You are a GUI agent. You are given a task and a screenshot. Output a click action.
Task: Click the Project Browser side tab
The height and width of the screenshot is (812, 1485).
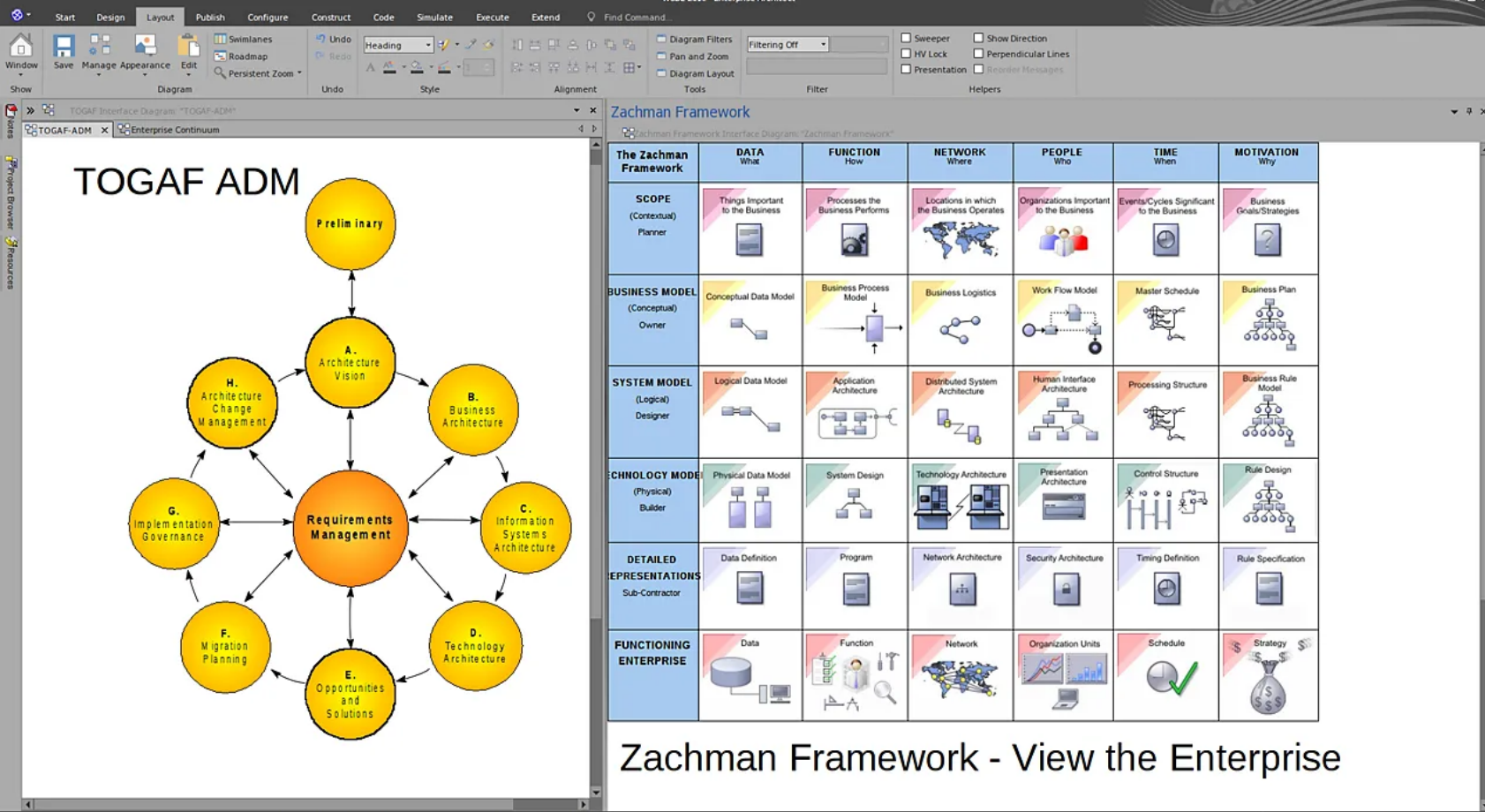[x=11, y=194]
